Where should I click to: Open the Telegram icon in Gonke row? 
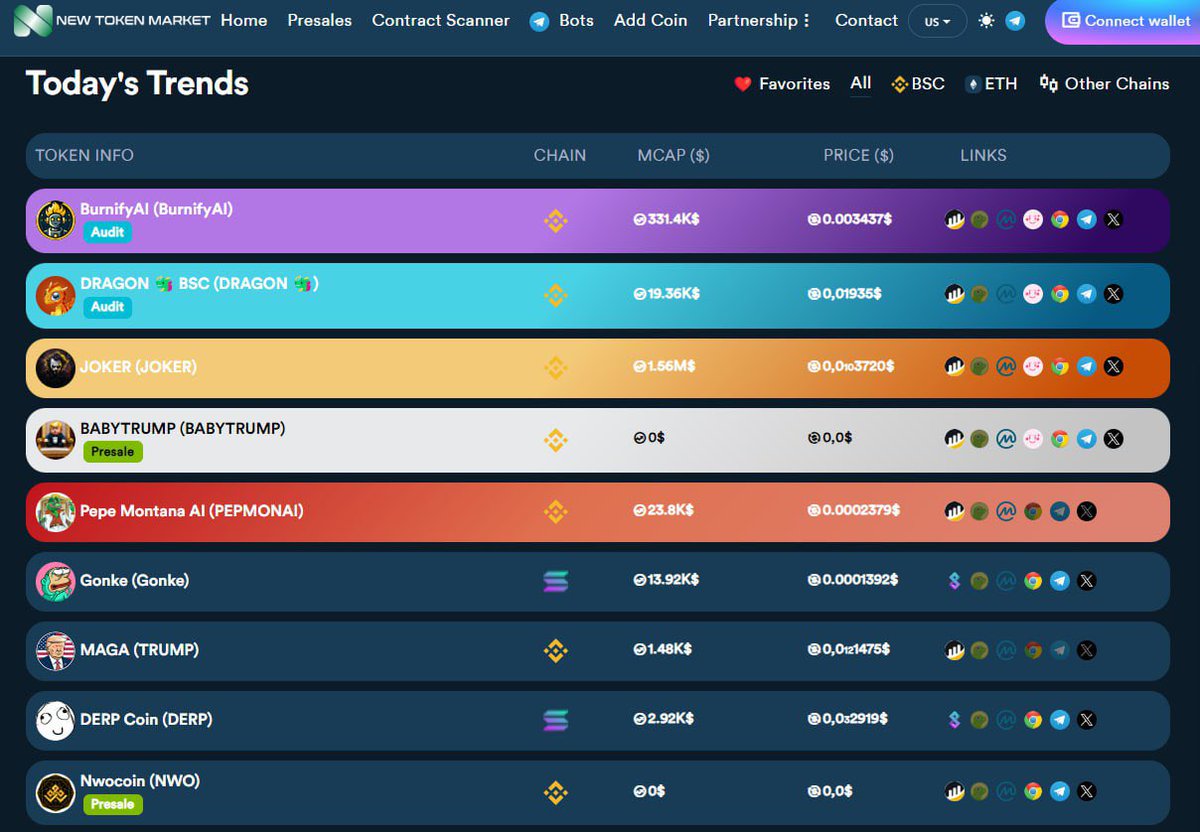tap(1060, 581)
